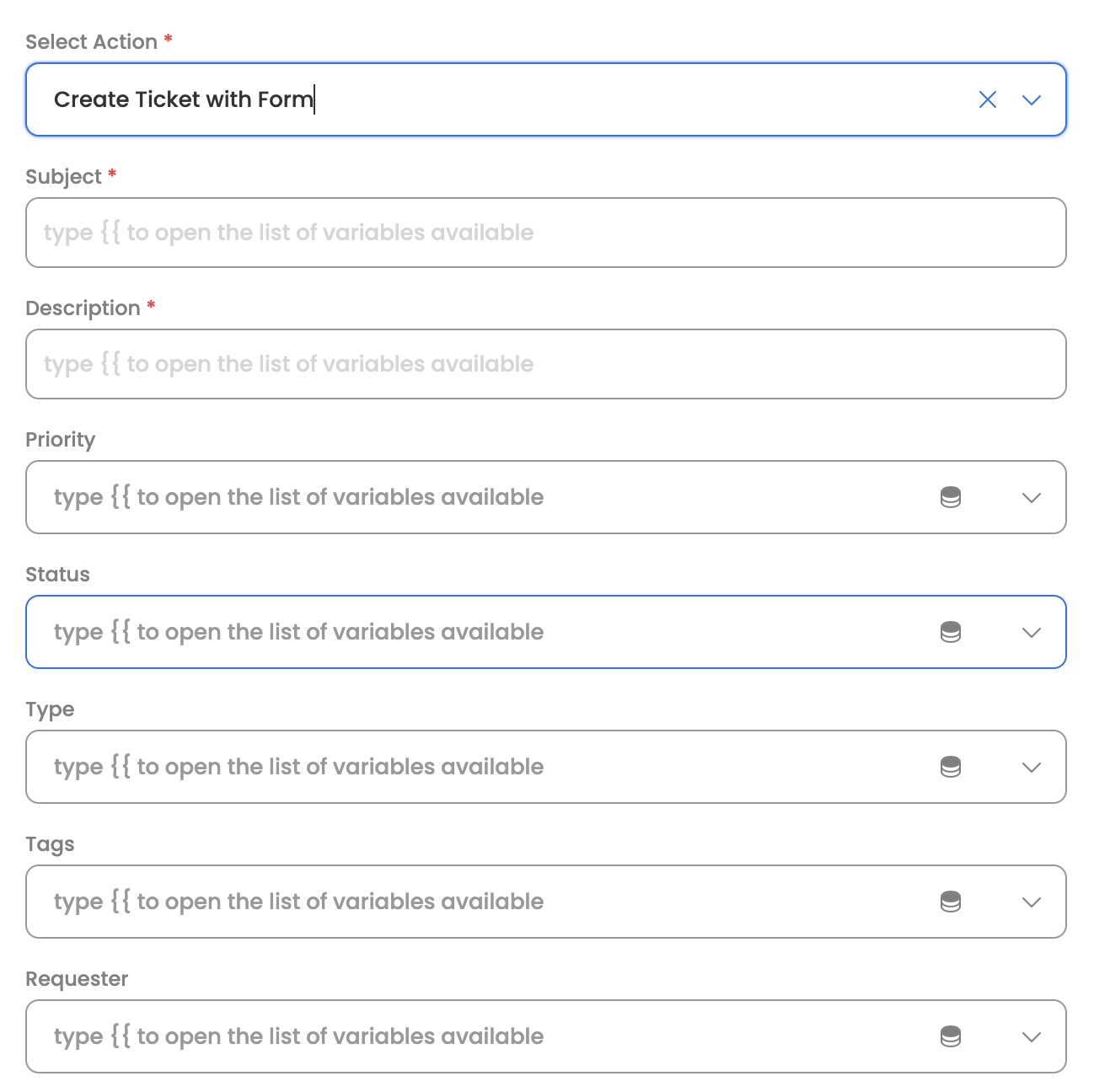Screen dimensions: 1094x1092
Task: Clear the selected action with X icon
Action: [x=987, y=99]
